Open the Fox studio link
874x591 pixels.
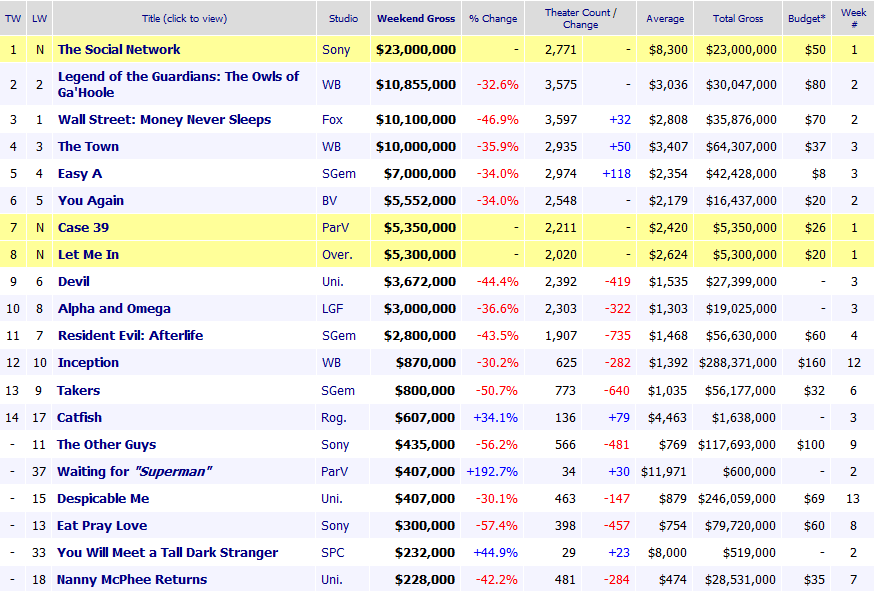click(x=332, y=120)
